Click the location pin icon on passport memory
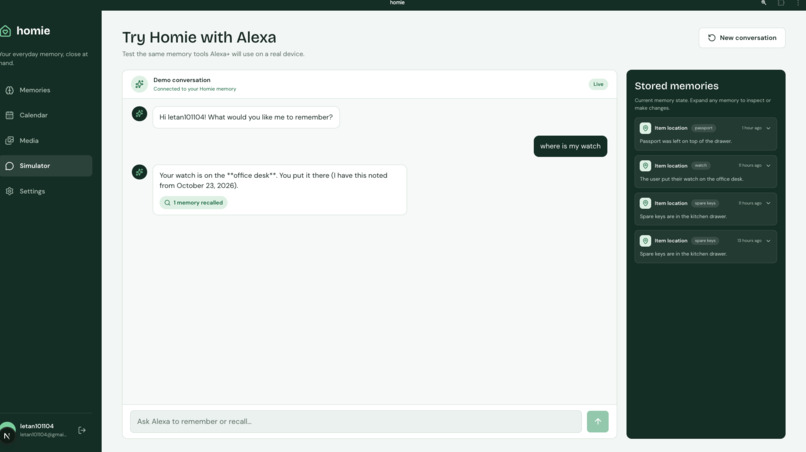Viewport: 806px width, 452px height. [645, 128]
